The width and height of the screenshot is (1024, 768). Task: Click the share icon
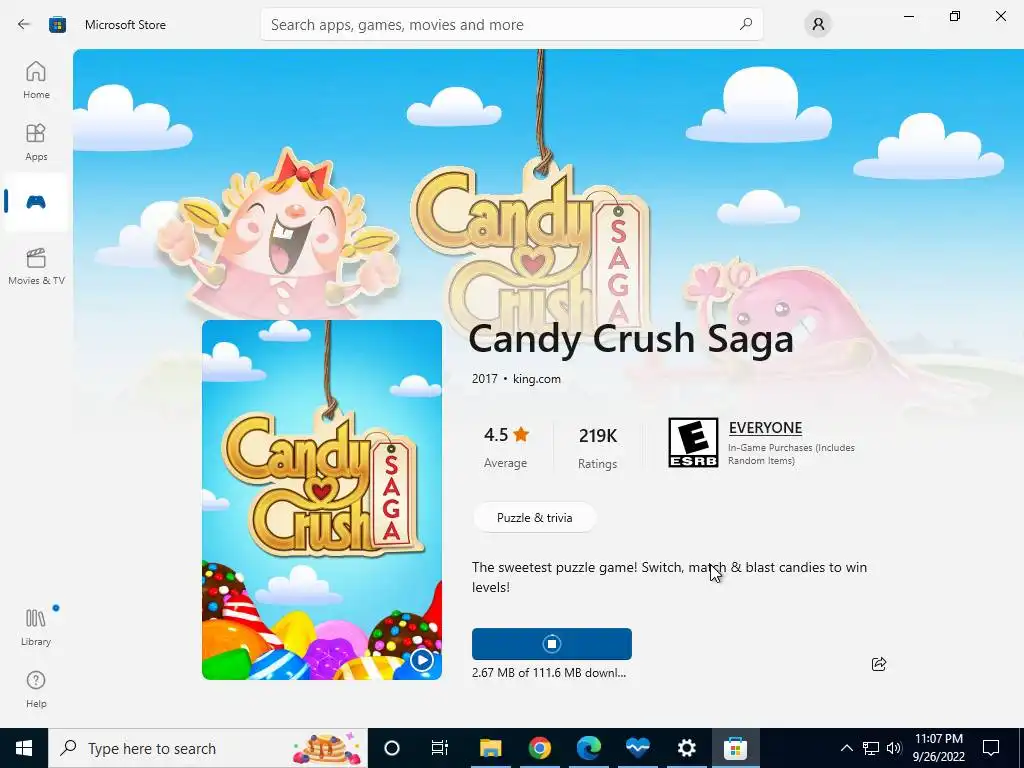pos(878,664)
